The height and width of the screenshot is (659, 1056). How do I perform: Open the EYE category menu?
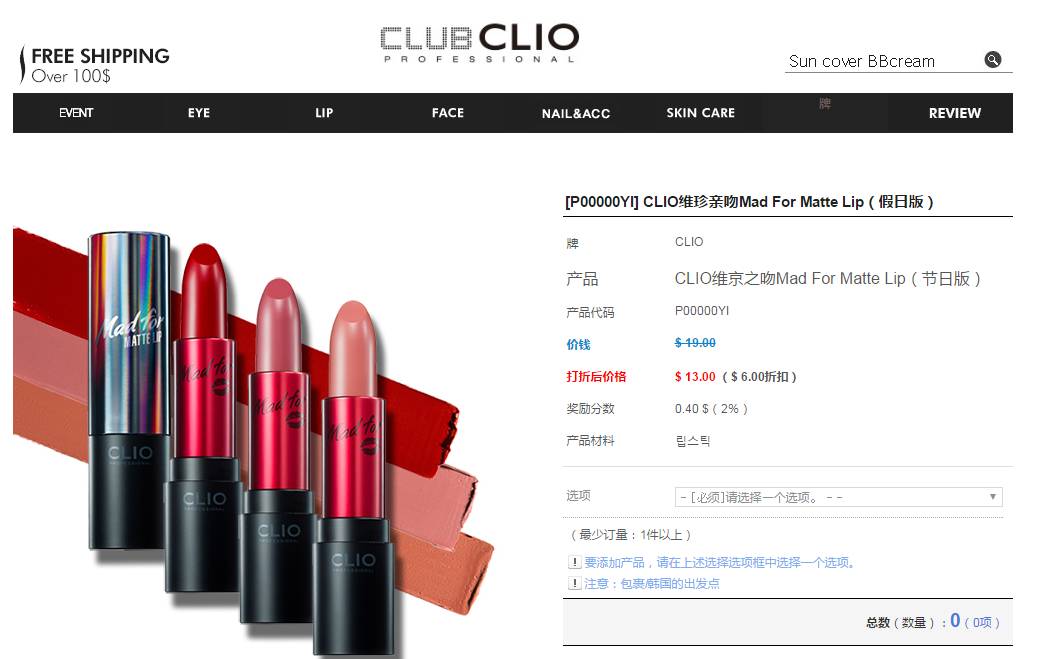[199, 113]
